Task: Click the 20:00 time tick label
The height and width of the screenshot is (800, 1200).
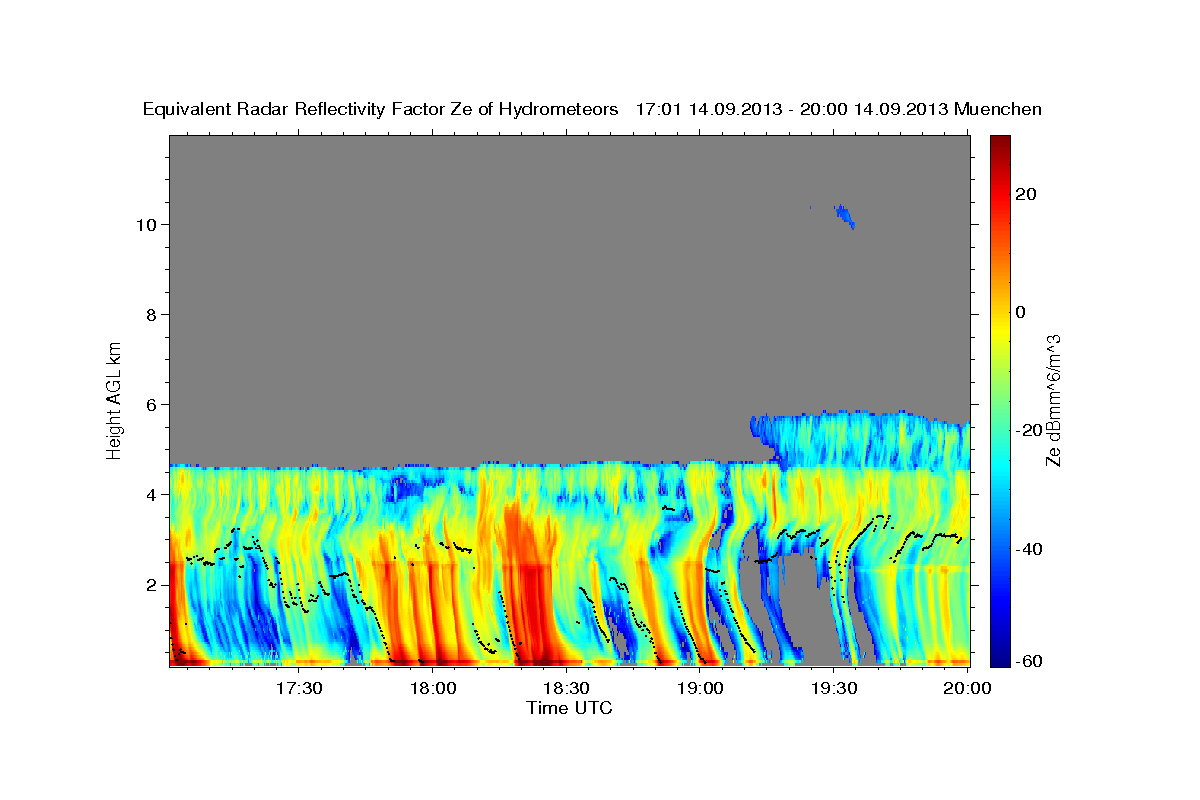Action: (x=967, y=688)
